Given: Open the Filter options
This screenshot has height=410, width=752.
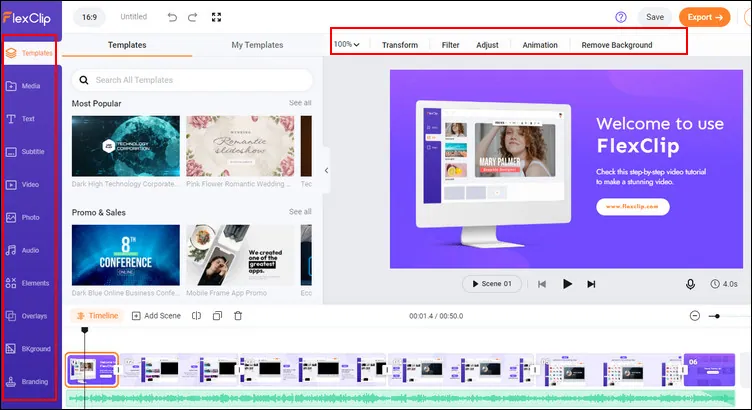Looking at the screenshot, I should pos(450,45).
